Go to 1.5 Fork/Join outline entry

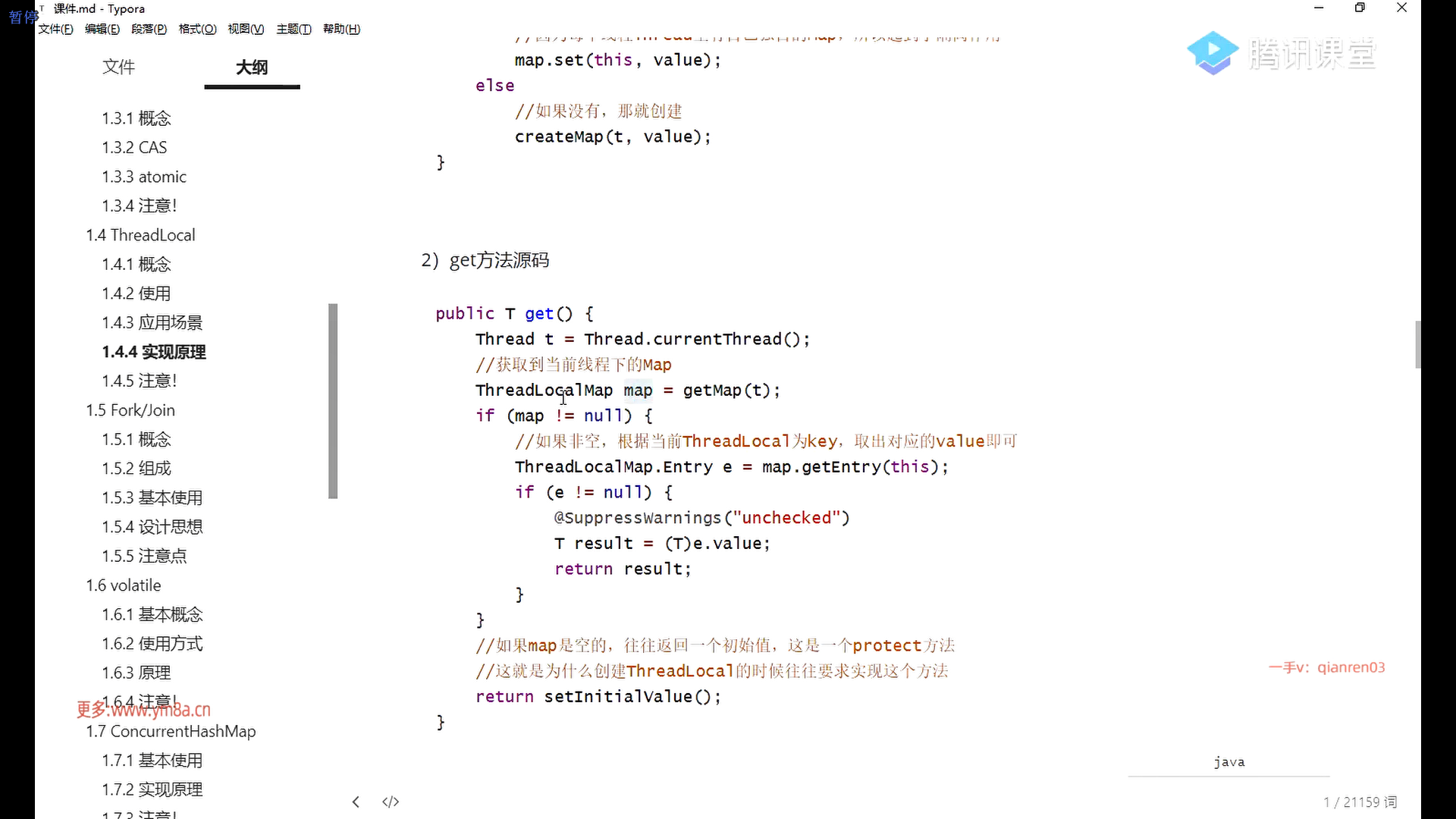[x=130, y=410]
